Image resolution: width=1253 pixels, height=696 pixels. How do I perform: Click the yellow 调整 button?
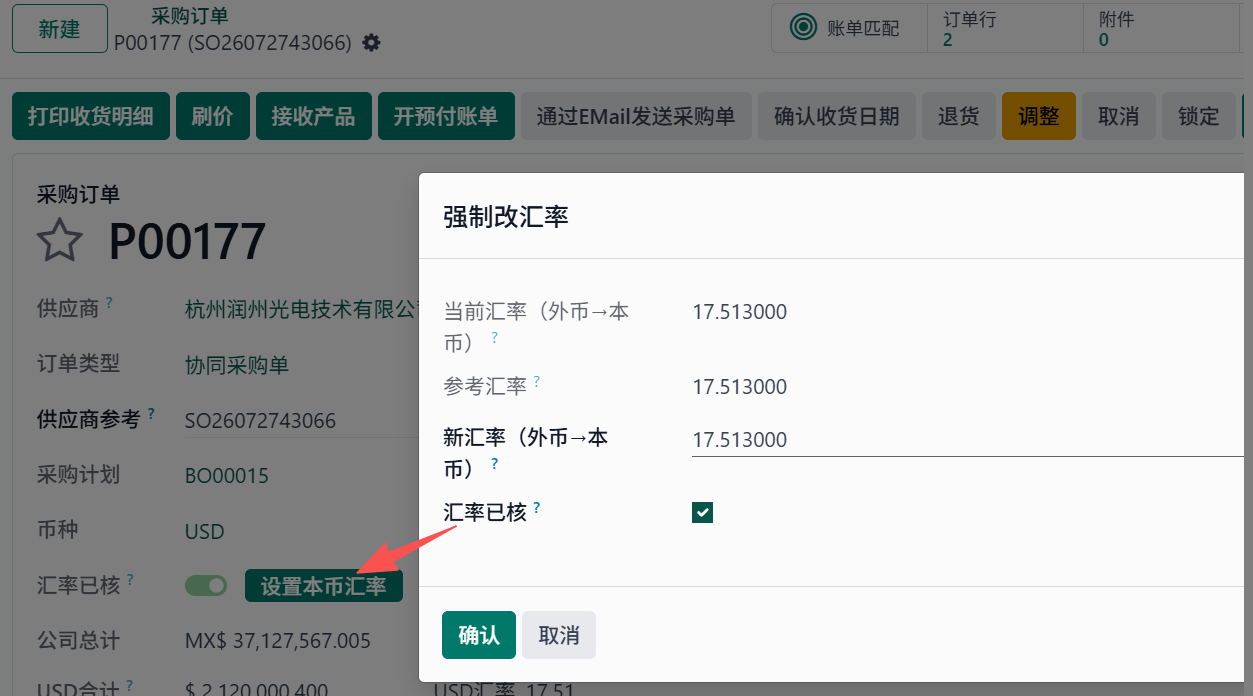click(1038, 116)
